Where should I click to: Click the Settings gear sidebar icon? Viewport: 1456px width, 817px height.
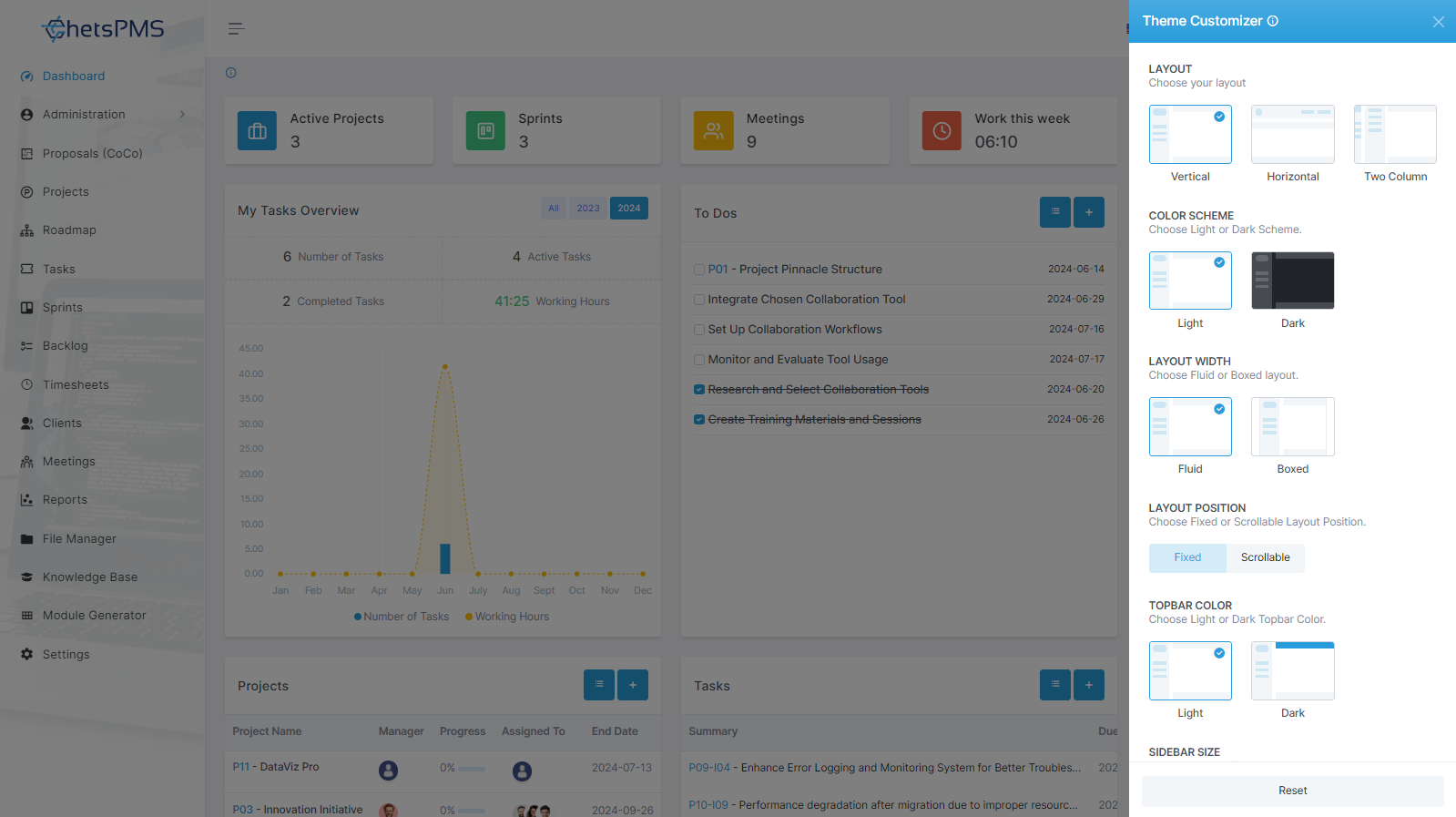pos(26,654)
